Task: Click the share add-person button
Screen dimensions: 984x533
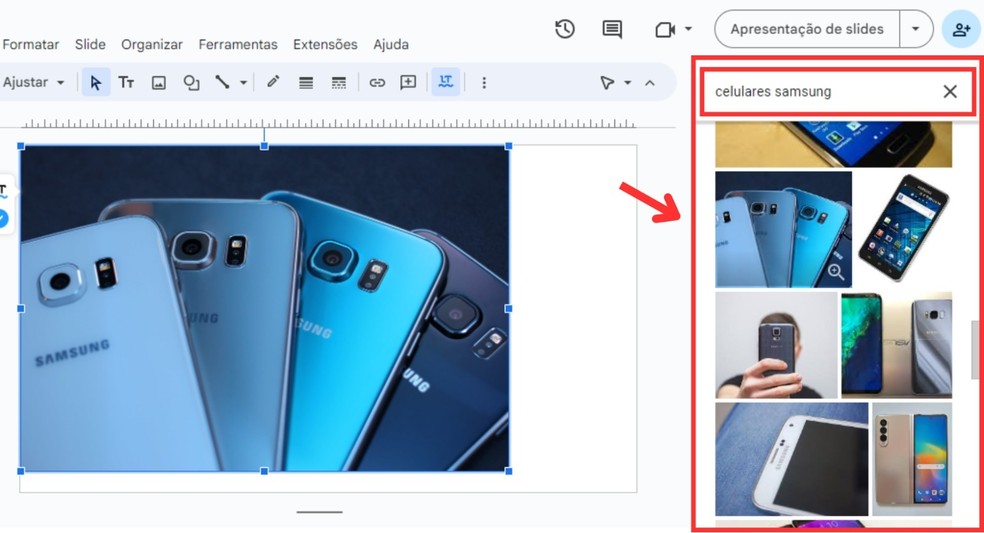Action: [x=961, y=29]
